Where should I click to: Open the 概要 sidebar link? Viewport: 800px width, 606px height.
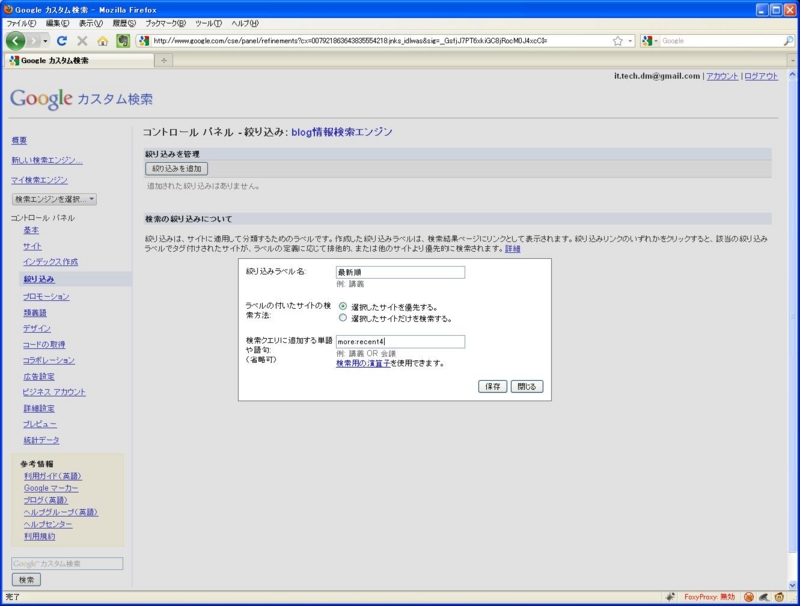coord(19,140)
